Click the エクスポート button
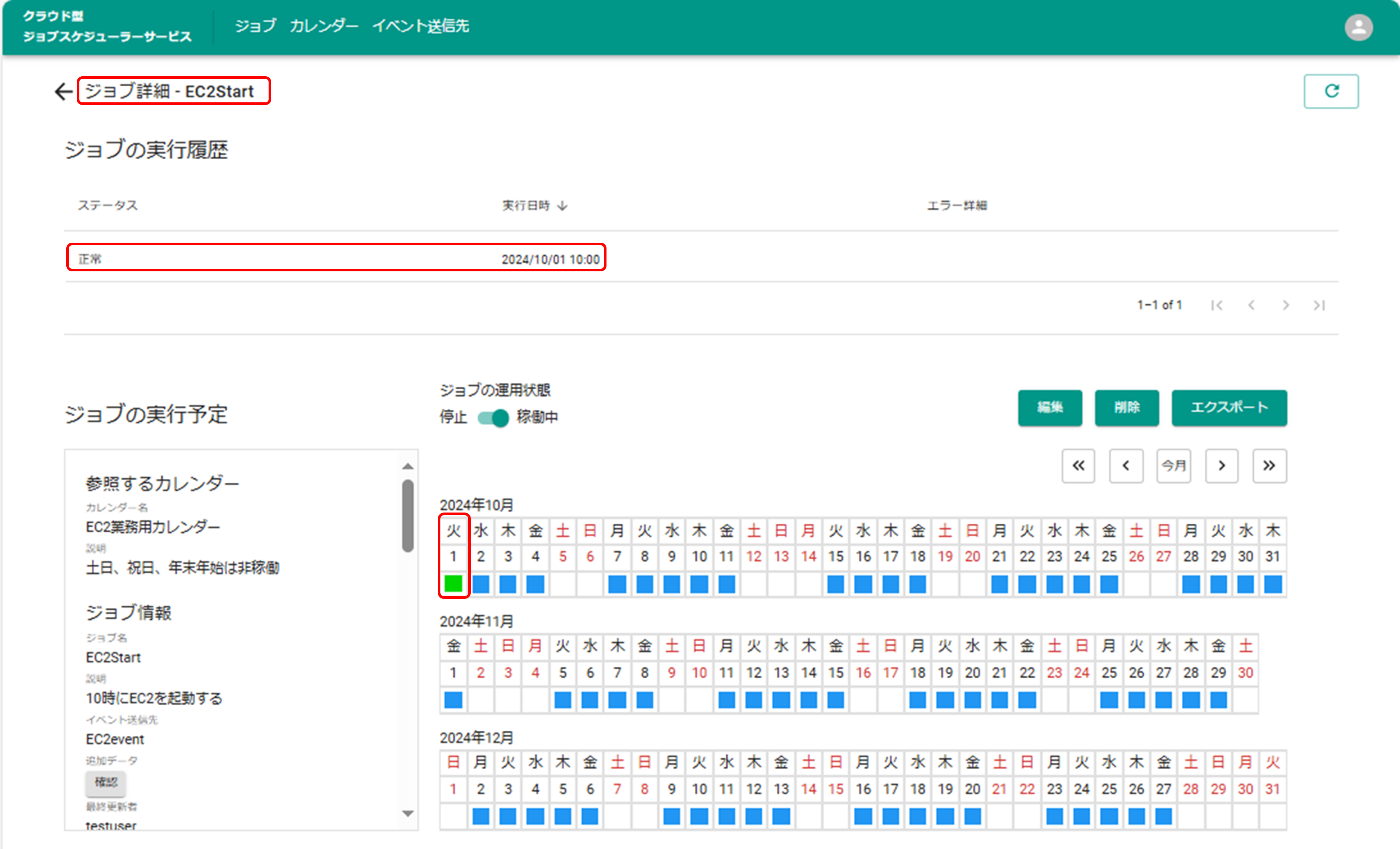 tap(1229, 408)
